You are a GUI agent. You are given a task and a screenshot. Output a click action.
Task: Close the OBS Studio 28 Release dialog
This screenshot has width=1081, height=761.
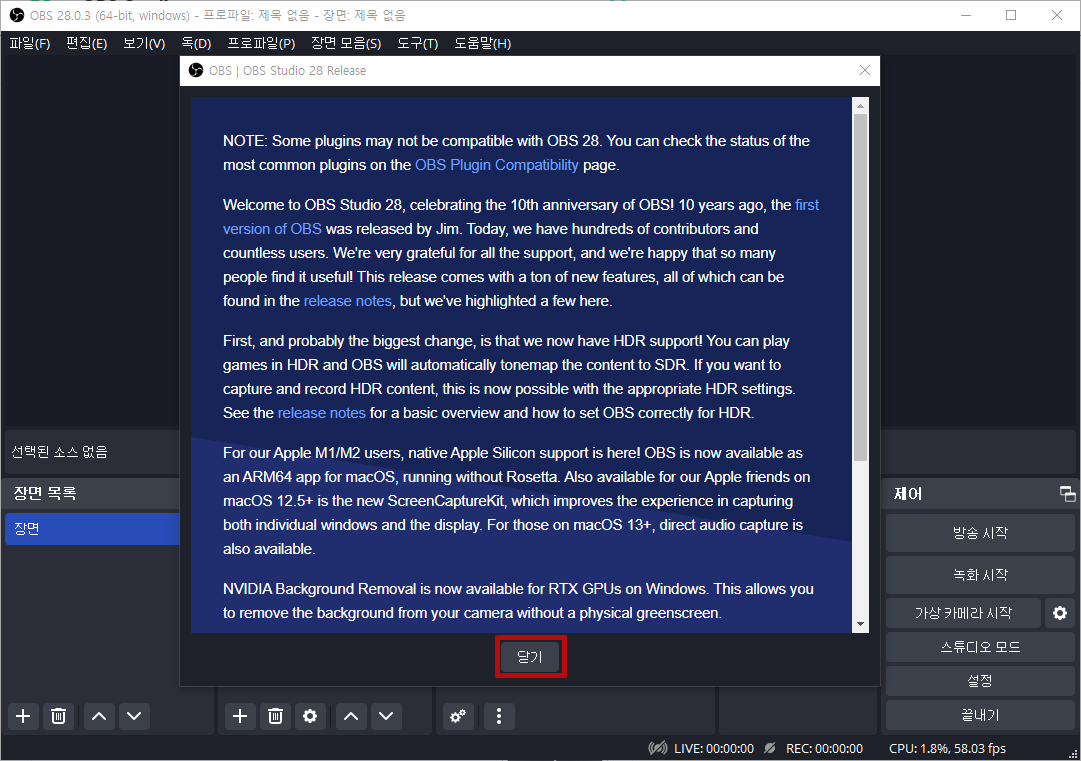[865, 70]
